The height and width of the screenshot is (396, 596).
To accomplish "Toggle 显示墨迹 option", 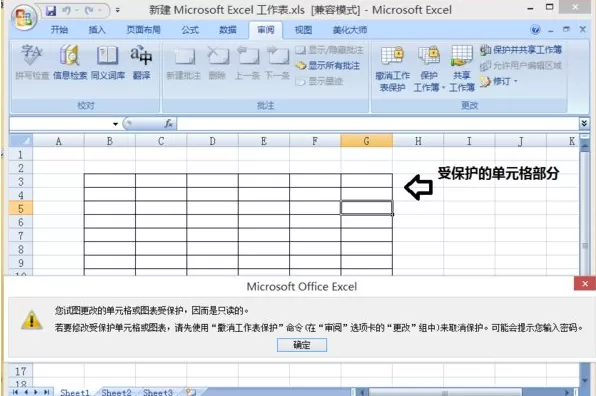I will (320, 81).
